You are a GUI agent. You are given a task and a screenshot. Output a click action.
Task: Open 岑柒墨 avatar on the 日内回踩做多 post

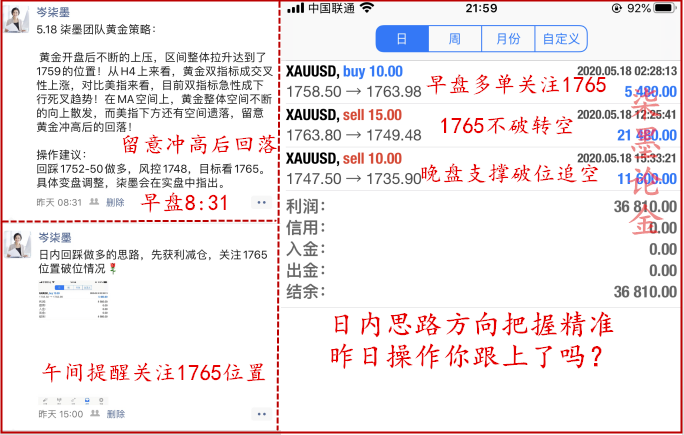(x=17, y=245)
